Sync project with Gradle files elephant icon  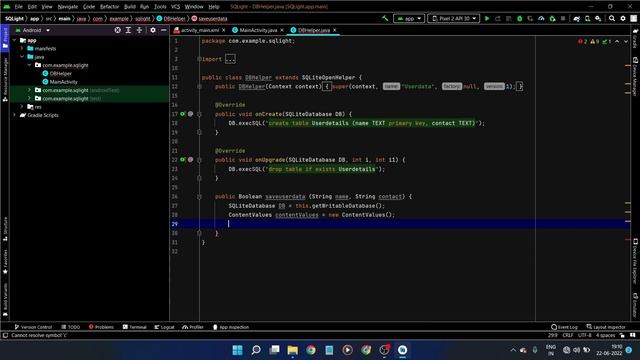[x=576, y=18]
